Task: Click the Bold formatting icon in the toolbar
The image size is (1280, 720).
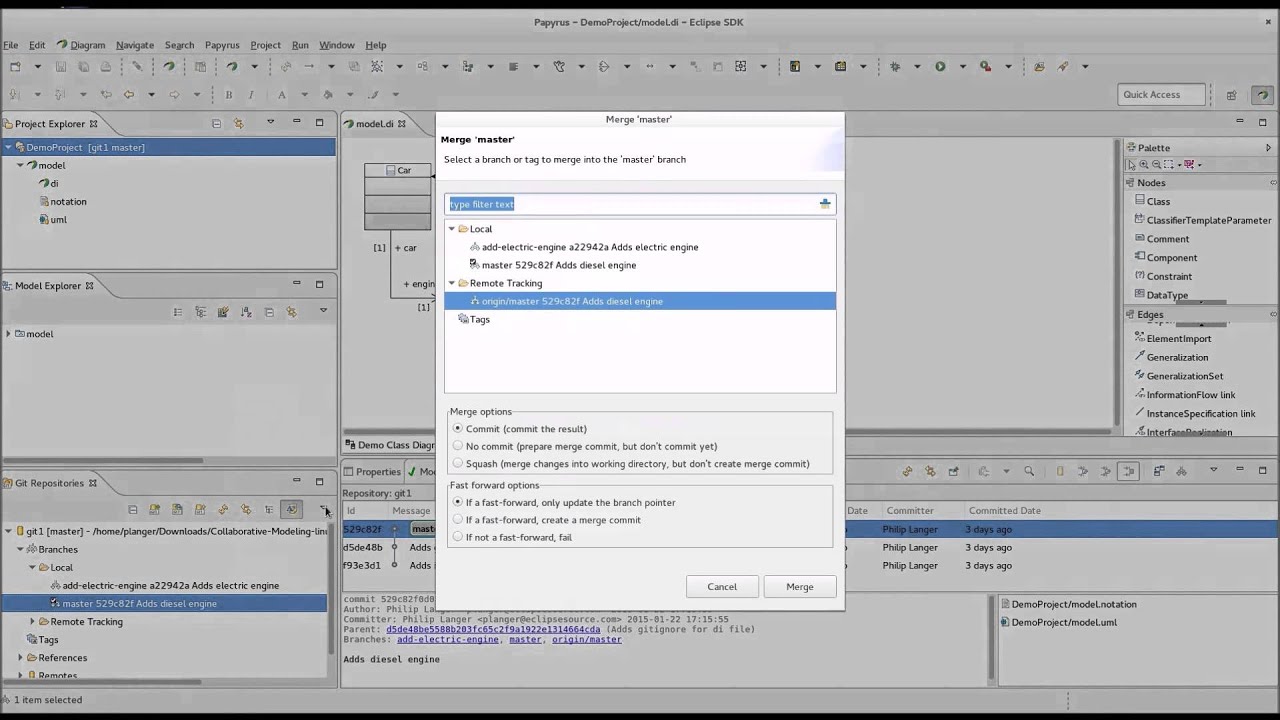Action: (x=228, y=95)
